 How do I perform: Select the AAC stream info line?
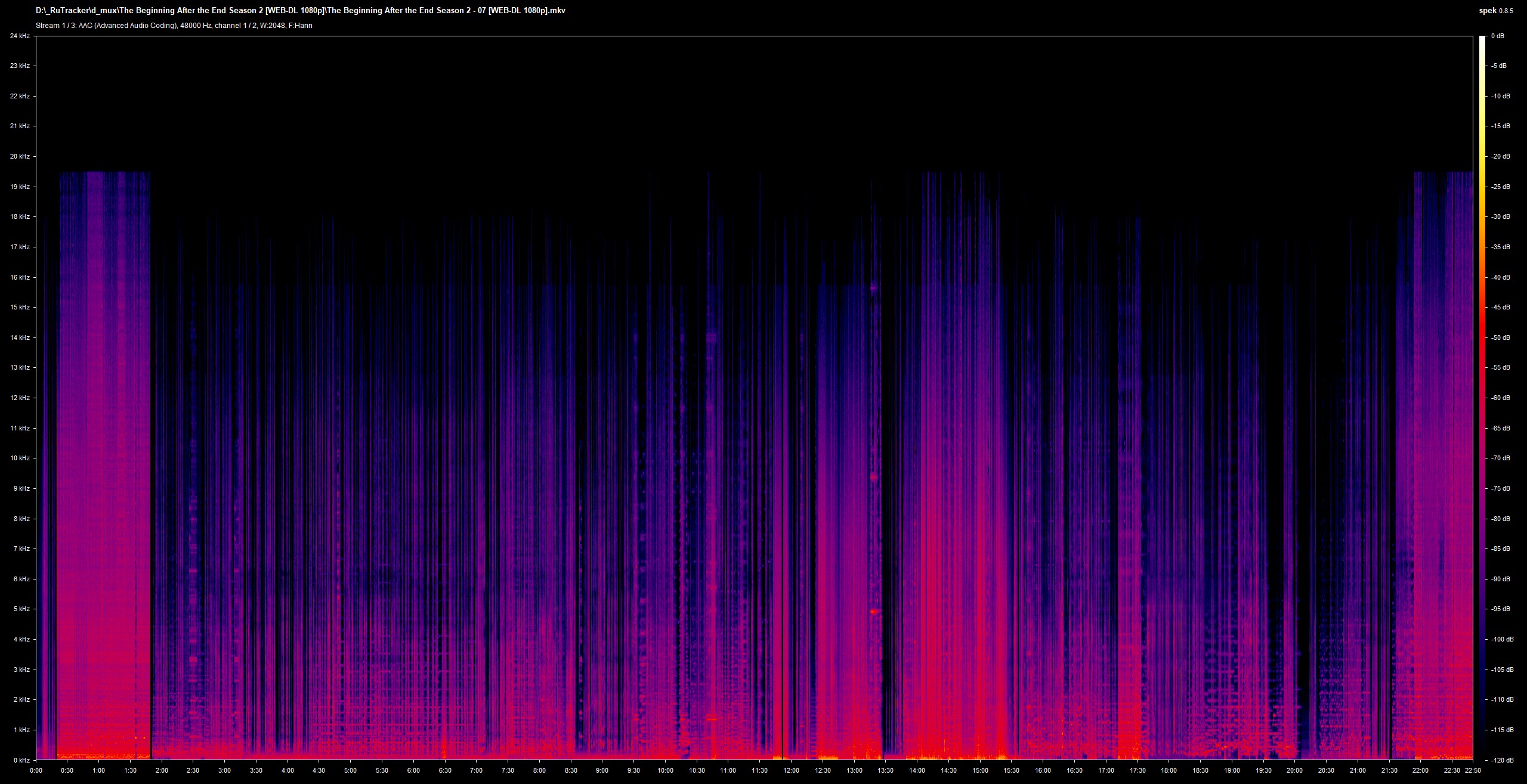(x=174, y=26)
